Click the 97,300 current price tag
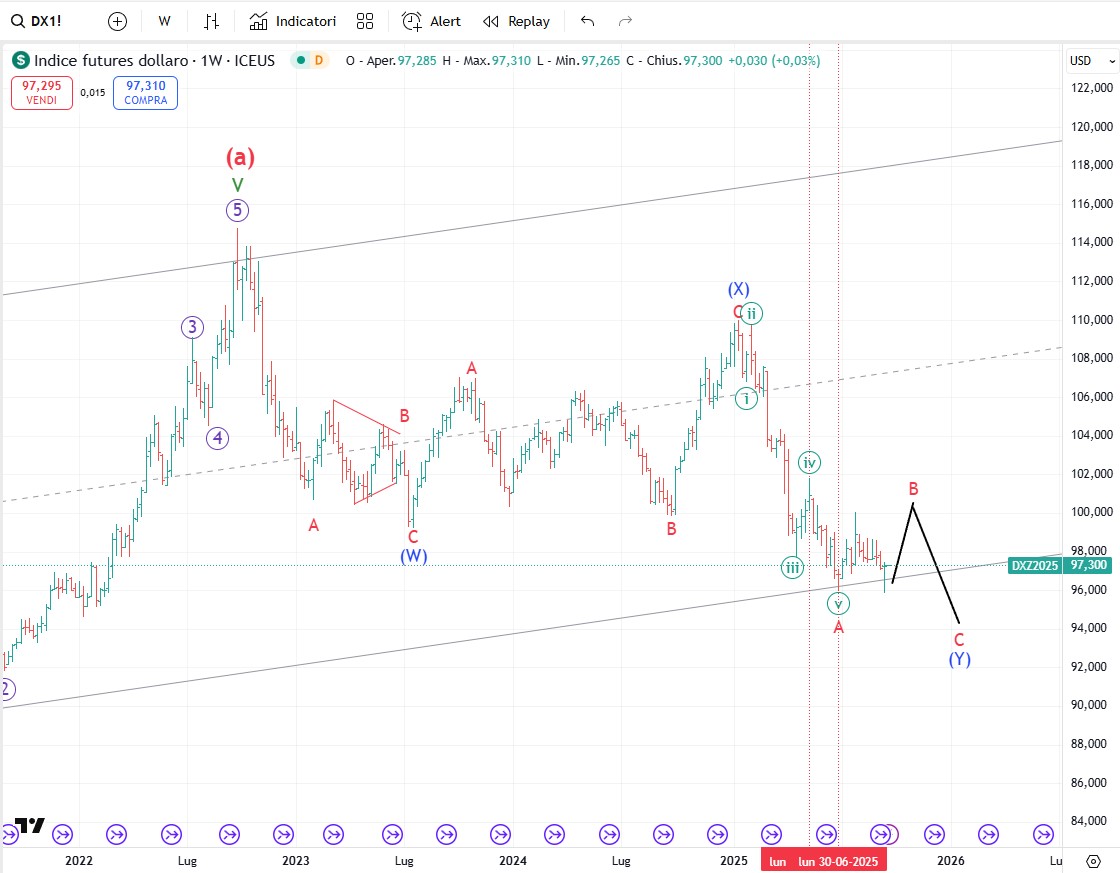1120x873 pixels. click(1088, 565)
